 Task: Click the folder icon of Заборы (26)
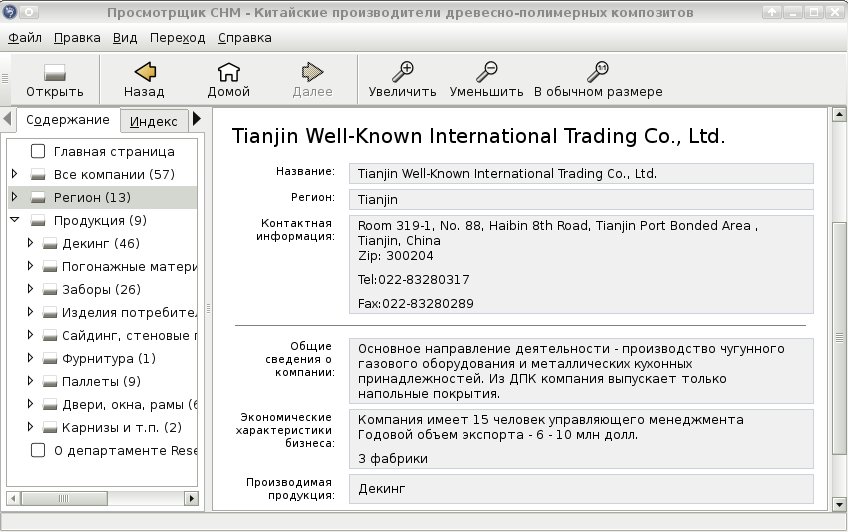tap(50, 290)
